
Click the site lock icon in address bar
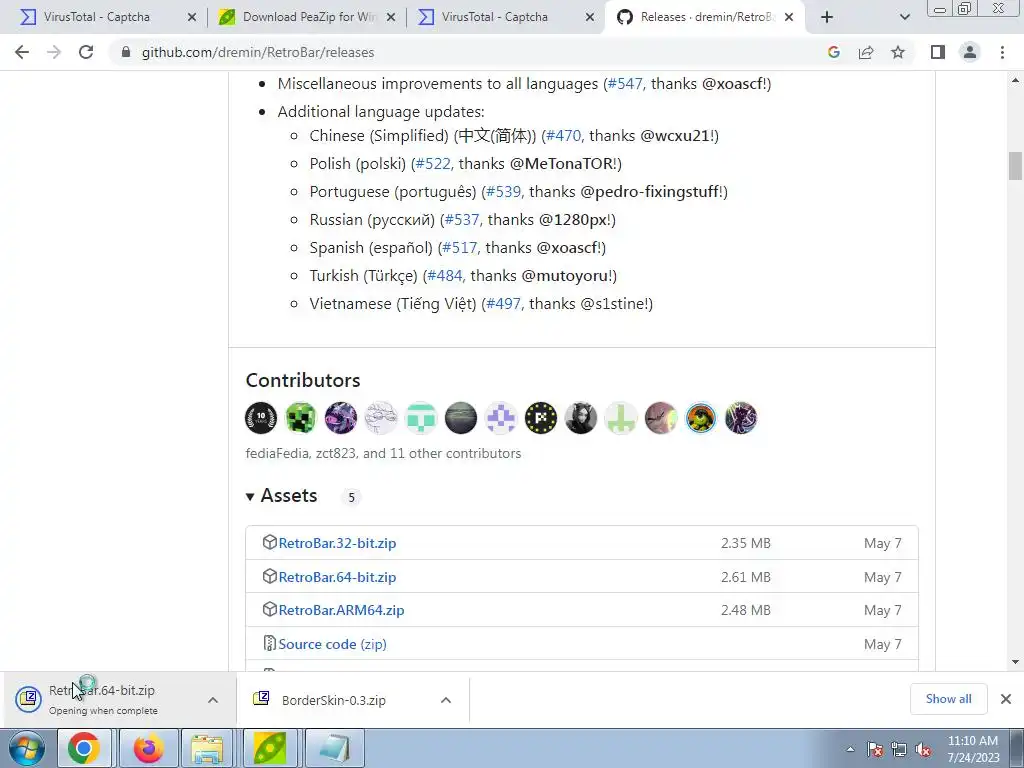click(126, 52)
